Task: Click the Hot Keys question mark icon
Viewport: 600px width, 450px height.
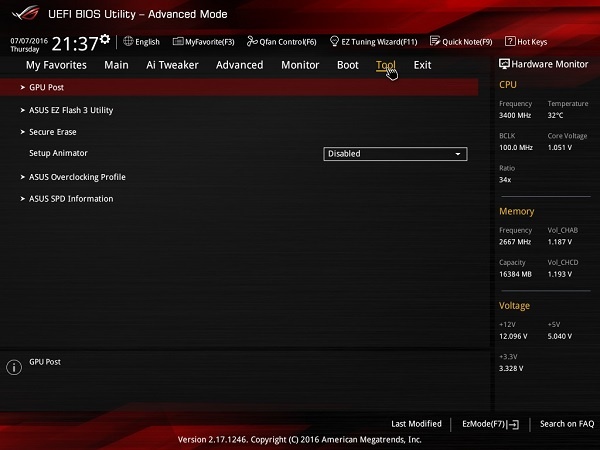Action: point(510,41)
